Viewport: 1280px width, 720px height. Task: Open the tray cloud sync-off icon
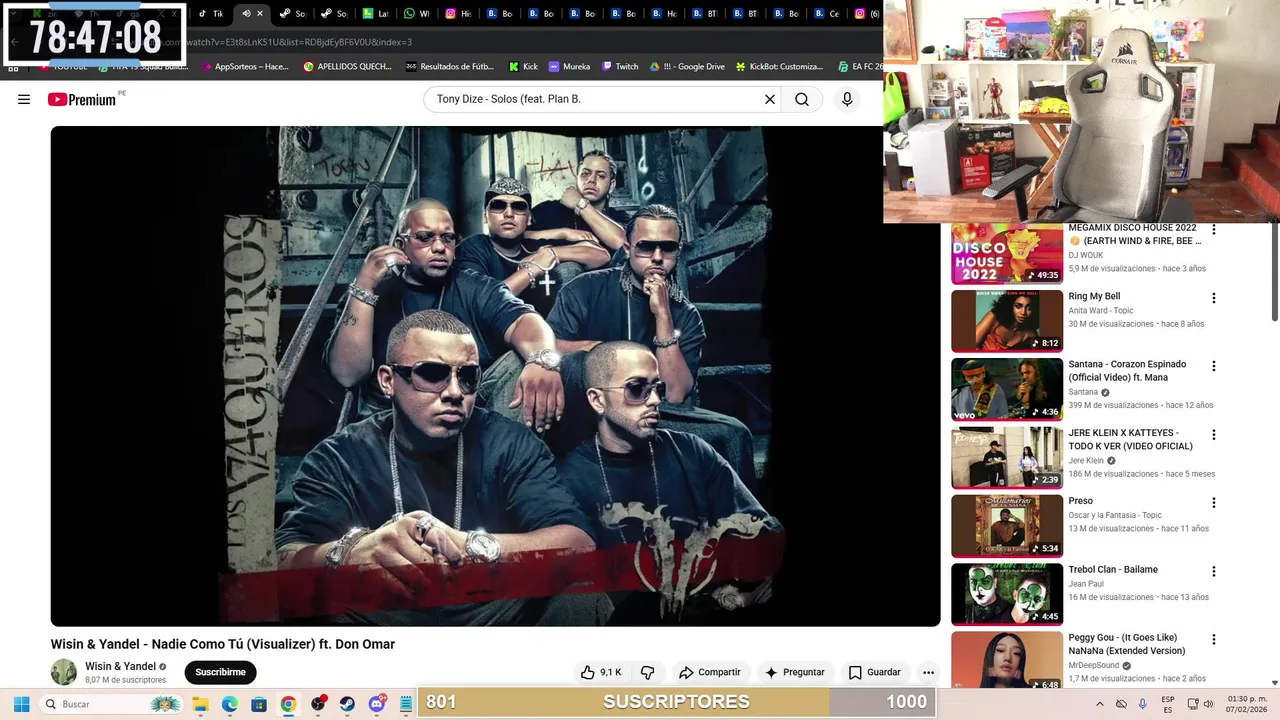click(x=1121, y=704)
